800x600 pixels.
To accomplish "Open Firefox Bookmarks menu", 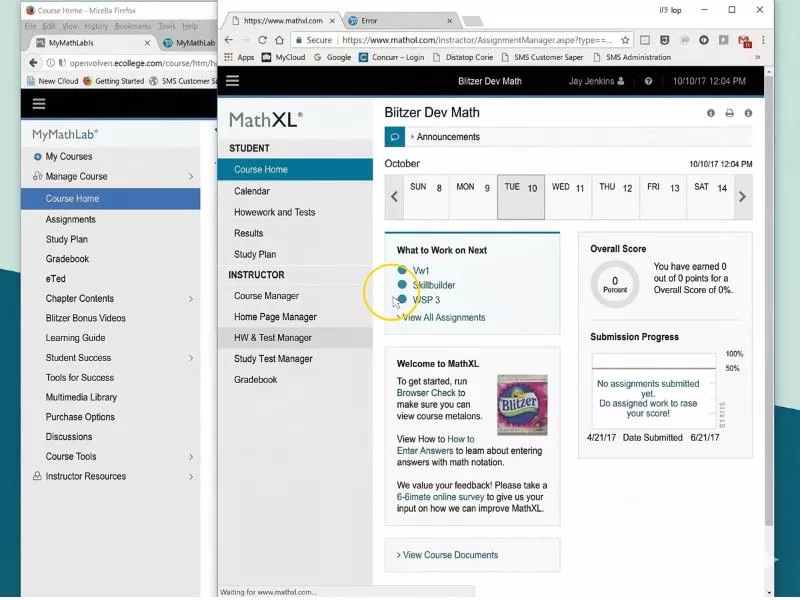I will click(x=133, y=26).
